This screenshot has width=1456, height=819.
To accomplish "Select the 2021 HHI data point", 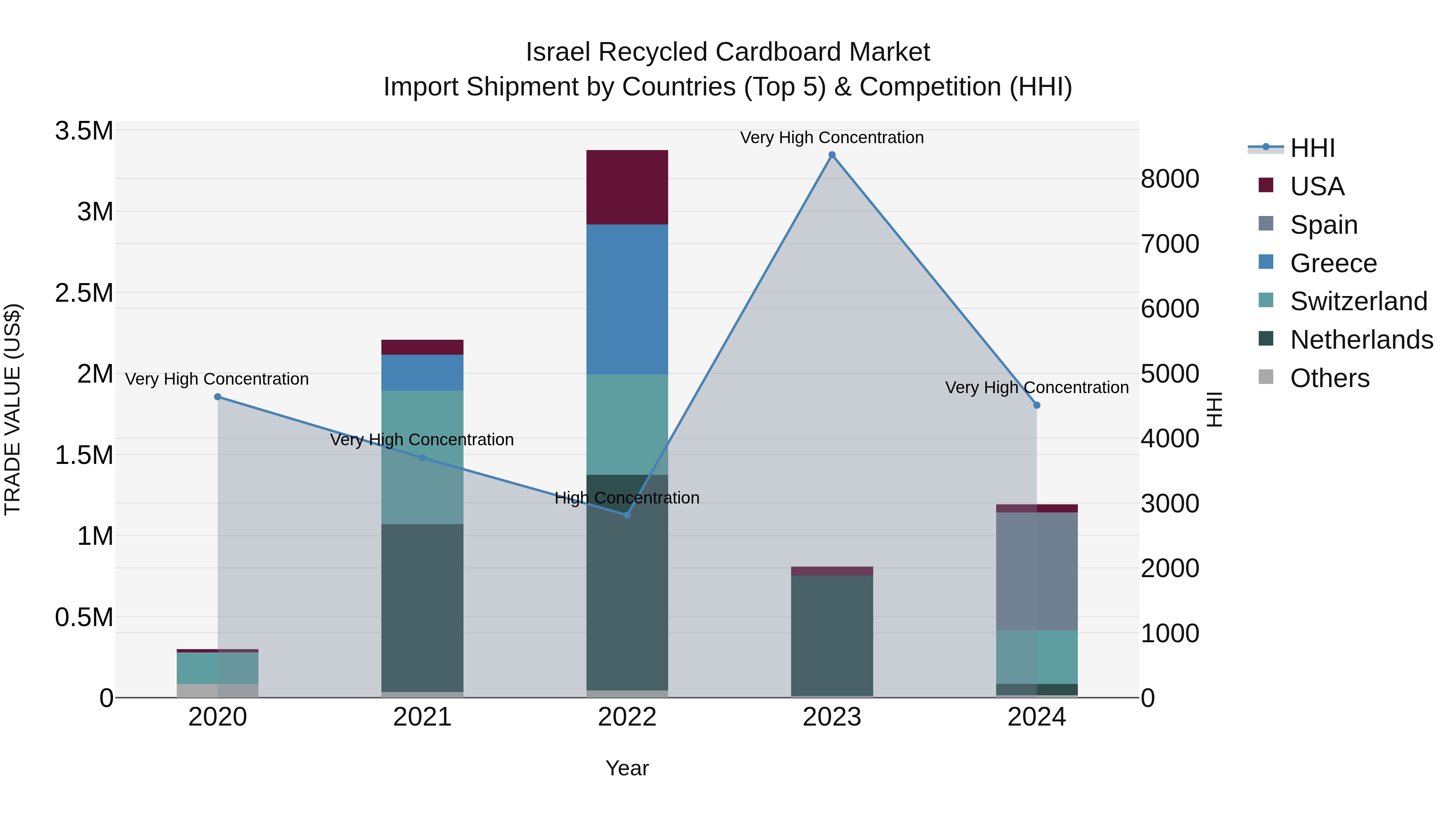I will point(422,458).
